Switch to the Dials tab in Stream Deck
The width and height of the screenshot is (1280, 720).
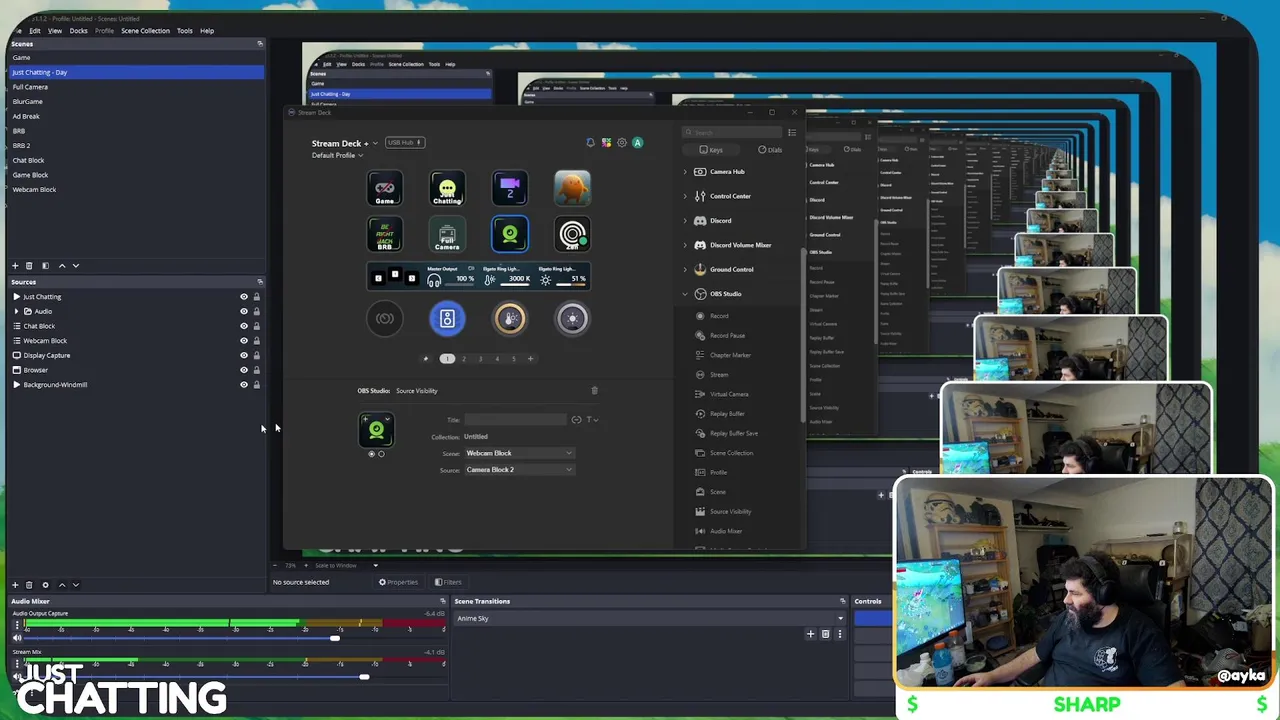[x=770, y=150]
